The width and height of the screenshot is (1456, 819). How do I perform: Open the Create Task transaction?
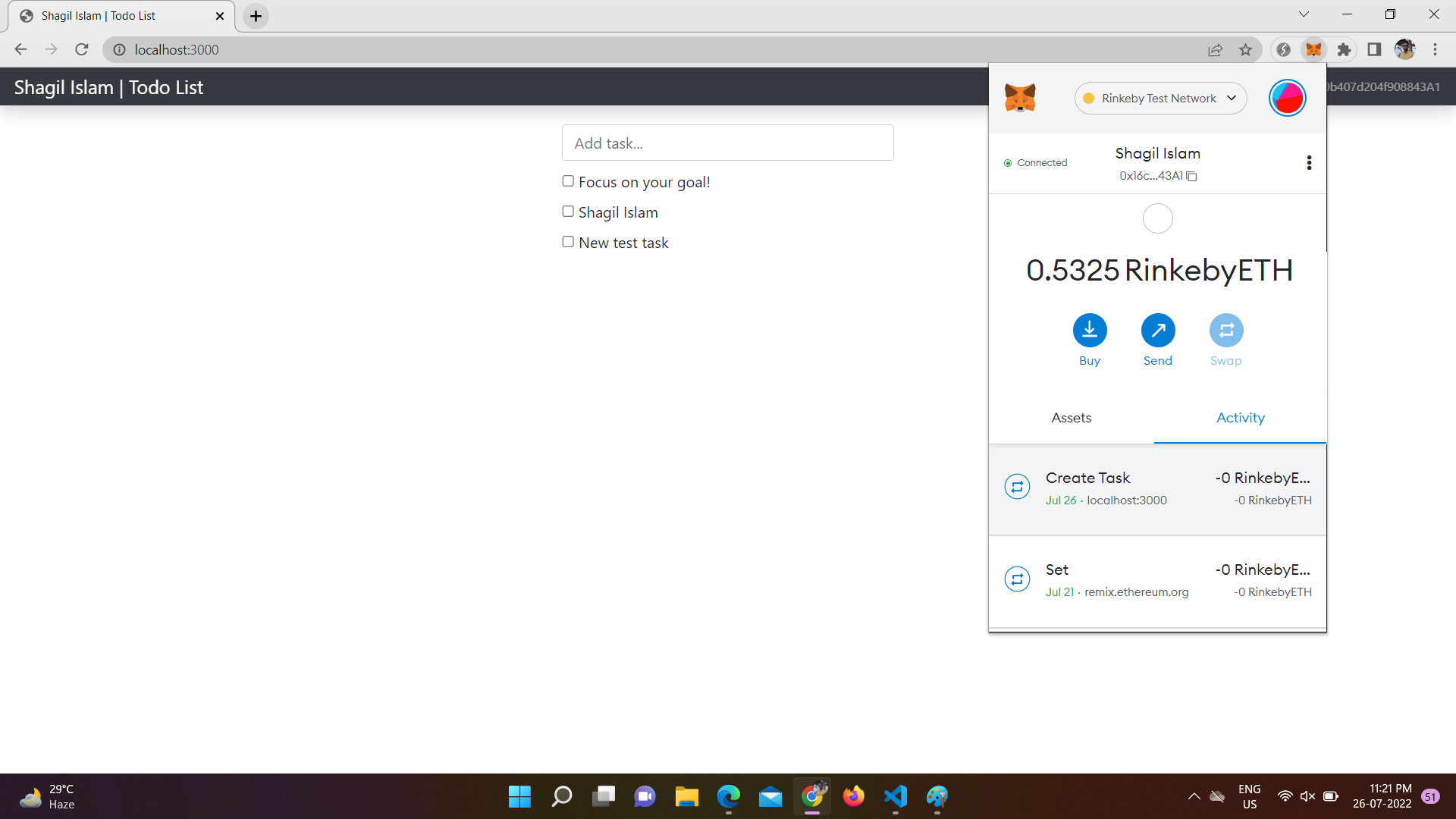pos(1157,489)
